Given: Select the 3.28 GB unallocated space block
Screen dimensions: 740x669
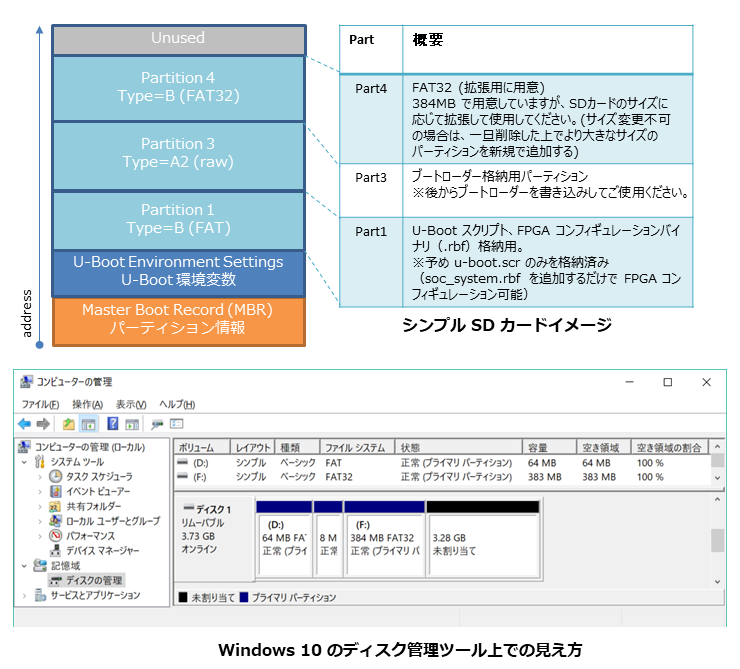Looking at the screenshot, I should pos(483,539).
